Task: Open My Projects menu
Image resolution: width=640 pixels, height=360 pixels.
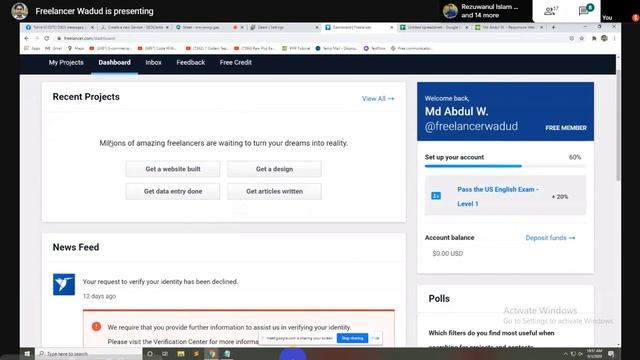Action: pyautogui.click(x=66, y=62)
